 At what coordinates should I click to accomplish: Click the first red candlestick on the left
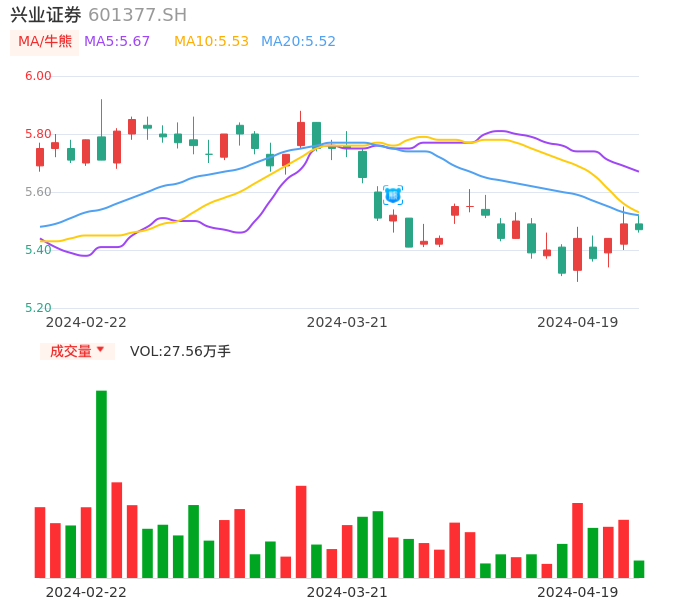coord(40,157)
